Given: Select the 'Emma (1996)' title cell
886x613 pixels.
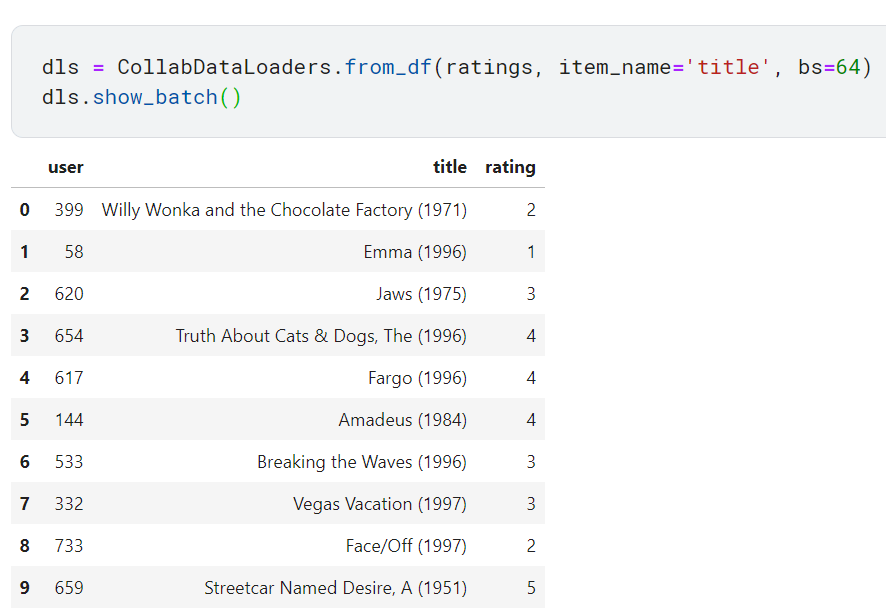Looking at the screenshot, I should point(415,252).
